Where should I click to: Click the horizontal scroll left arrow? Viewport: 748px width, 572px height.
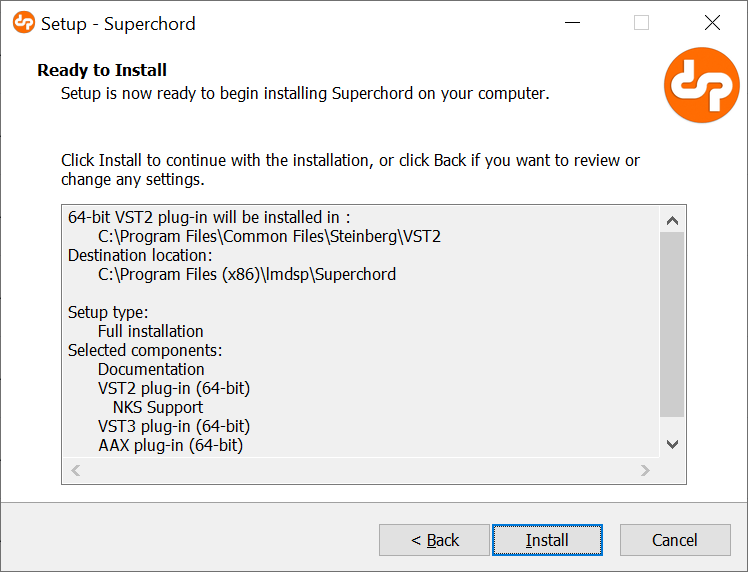point(75,470)
